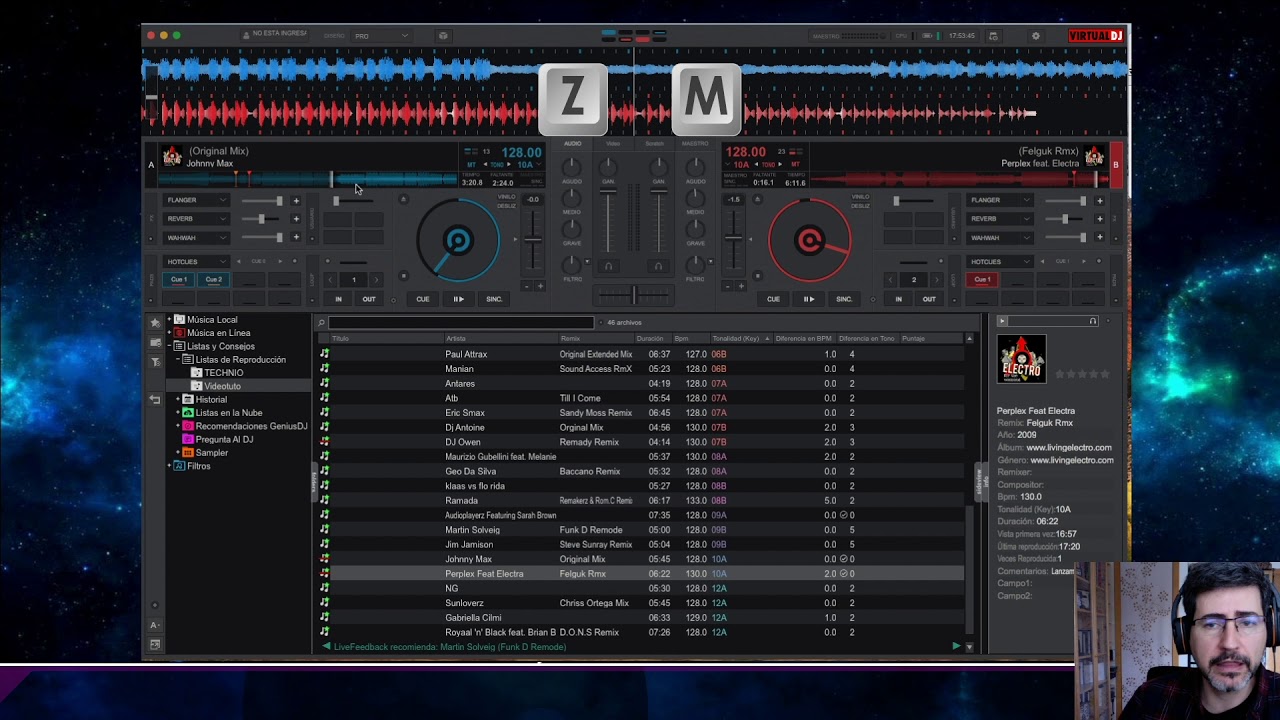This screenshot has width=1280, height=720.
Task: Add effect slot with plus next to deck A Flanger
Action: coord(296,201)
